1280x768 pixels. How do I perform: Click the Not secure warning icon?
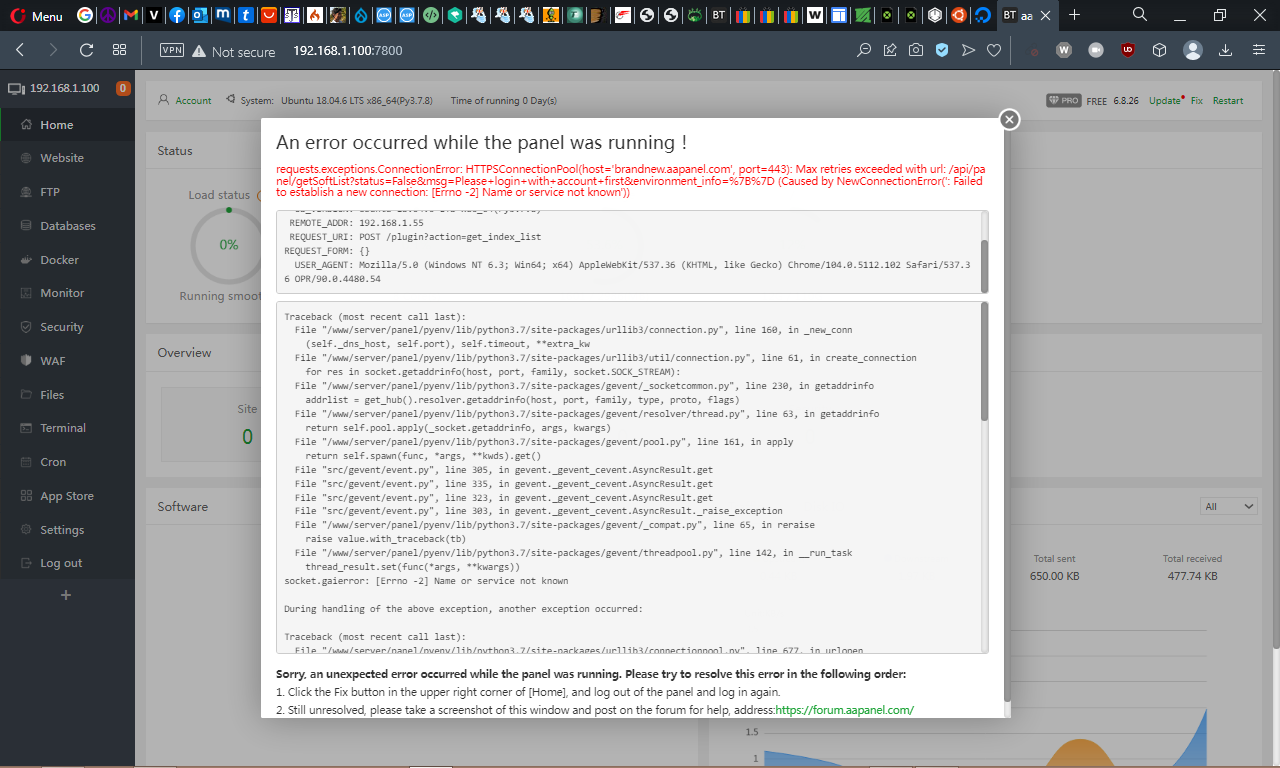199,51
